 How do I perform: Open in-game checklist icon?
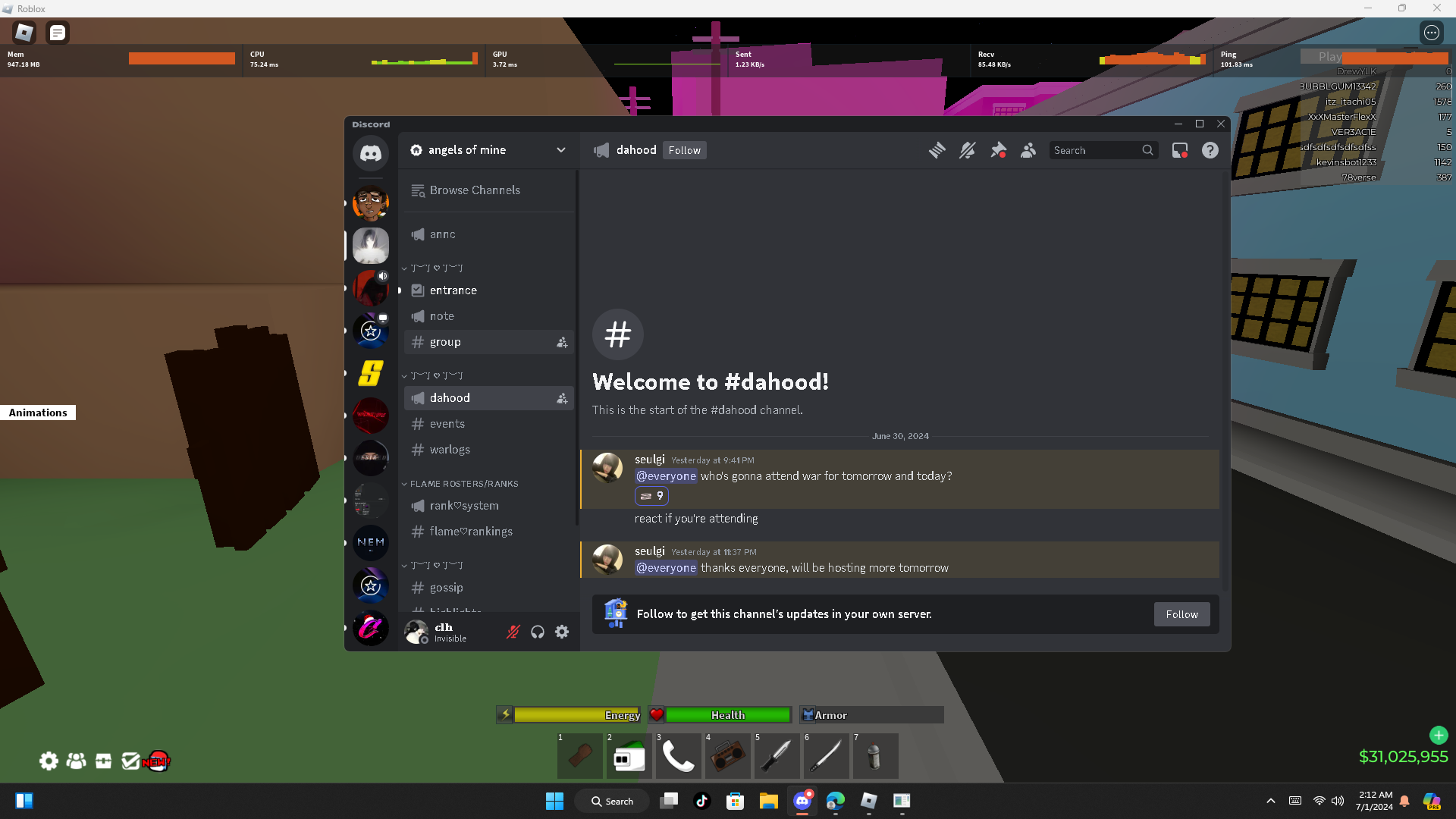pos(130,761)
